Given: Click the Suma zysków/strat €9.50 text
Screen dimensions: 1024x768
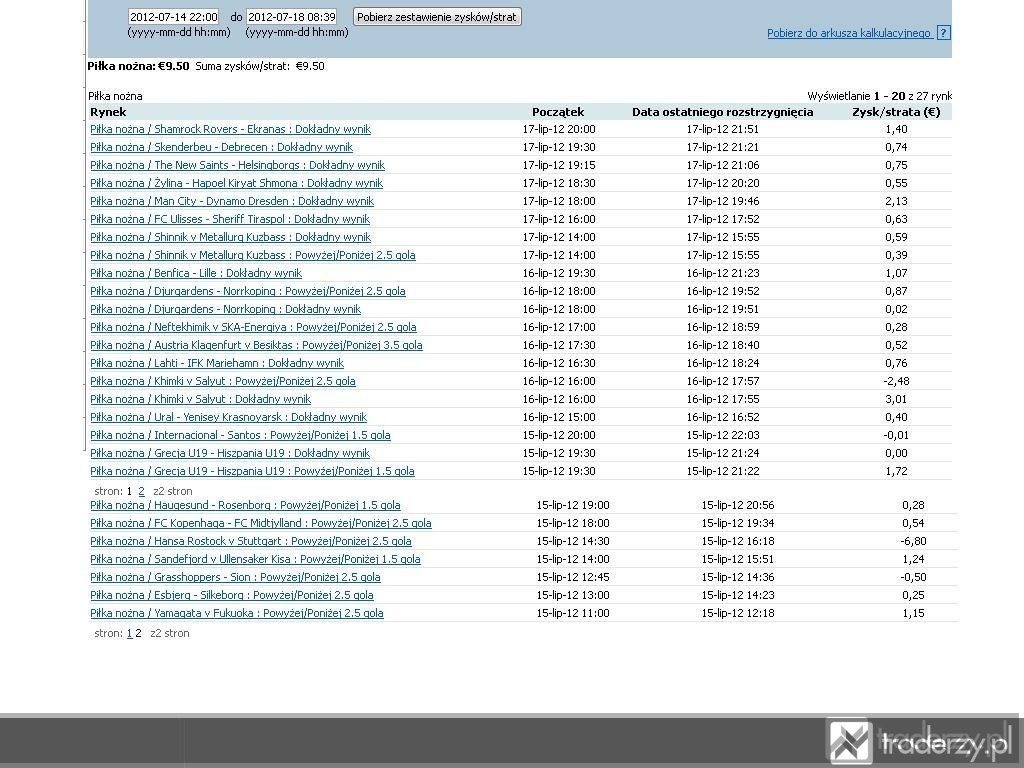Looking at the screenshot, I should tap(260, 66).
